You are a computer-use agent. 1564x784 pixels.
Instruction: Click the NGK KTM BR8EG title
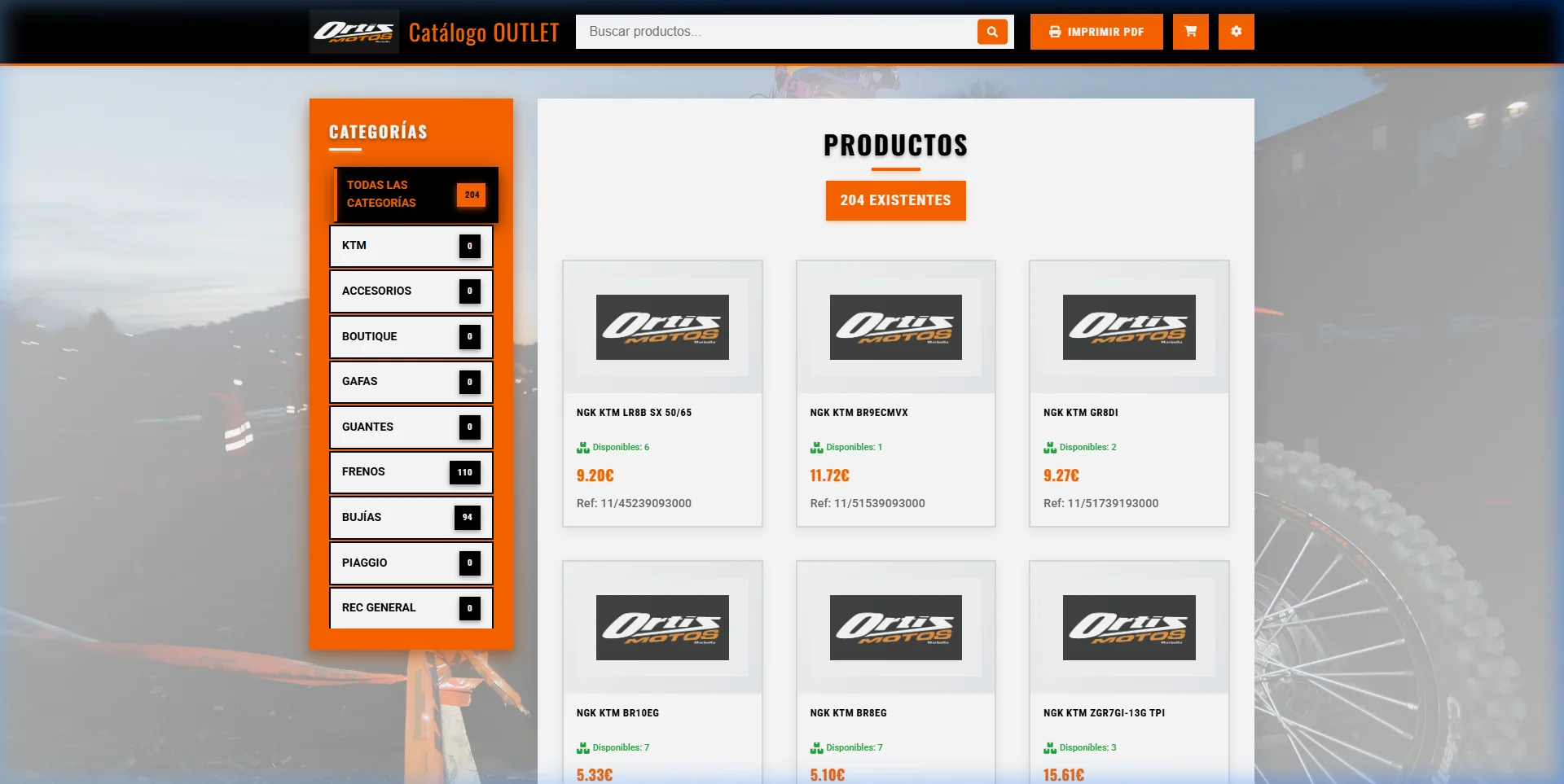click(x=848, y=713)
